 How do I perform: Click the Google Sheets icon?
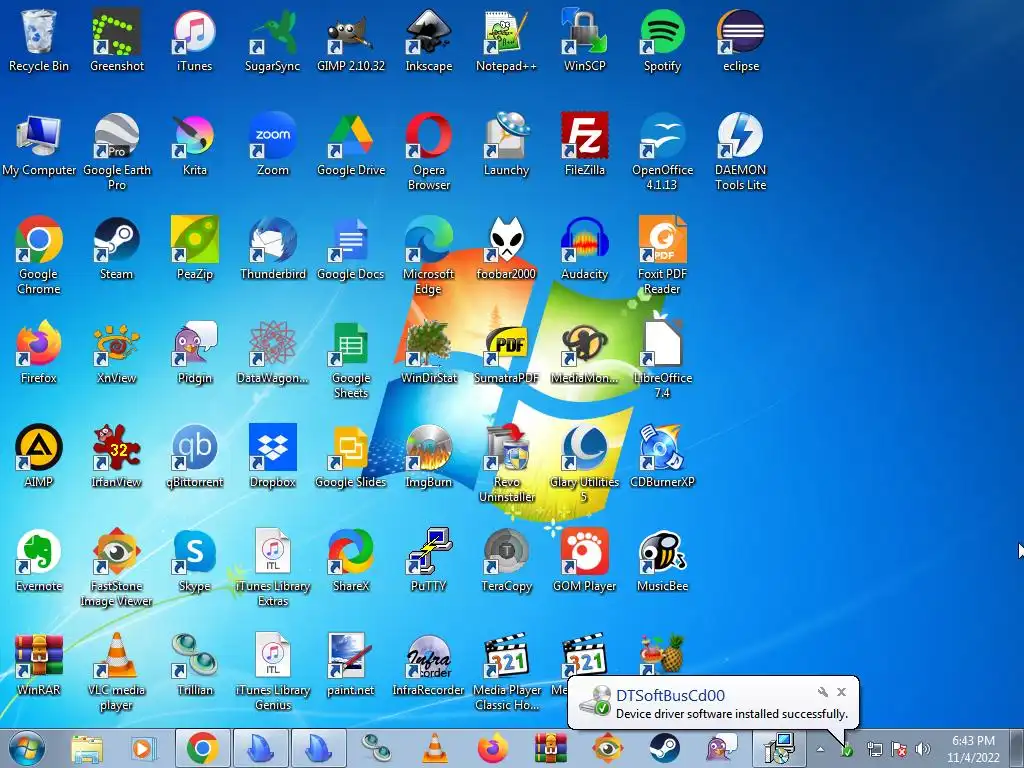(351, 359)
